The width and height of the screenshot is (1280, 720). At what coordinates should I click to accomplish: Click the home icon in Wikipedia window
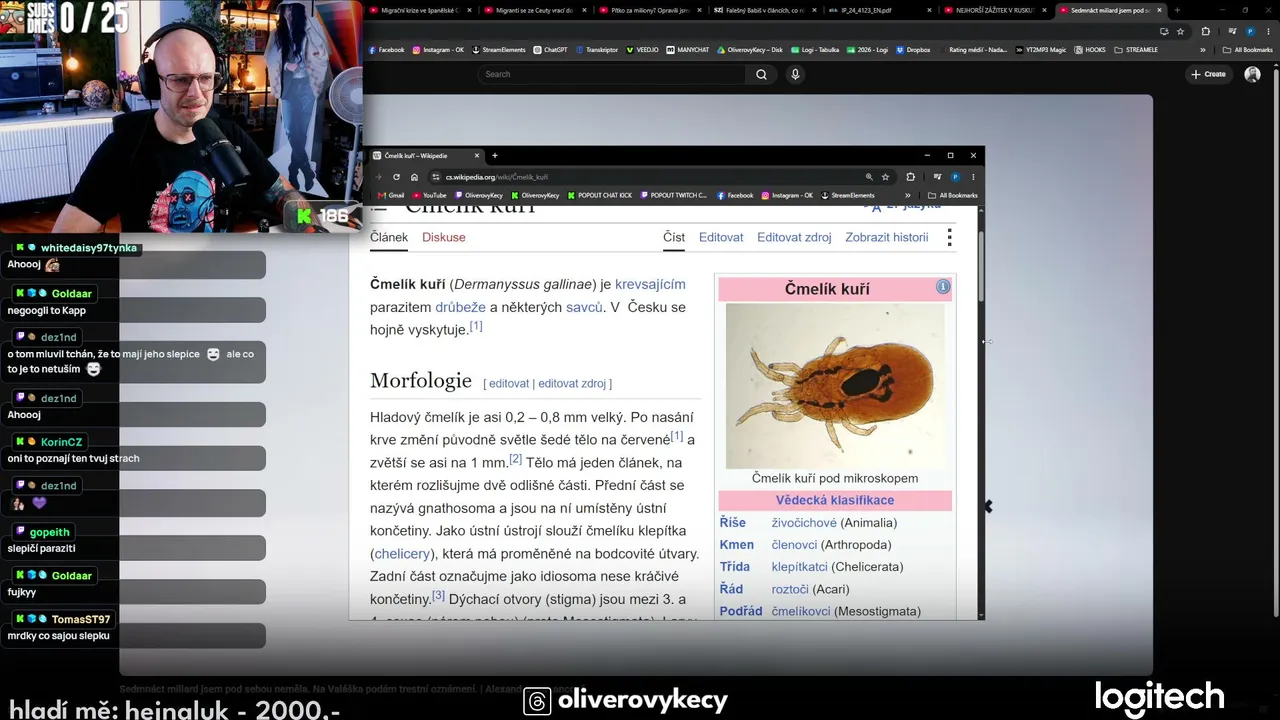click(414, 177)
